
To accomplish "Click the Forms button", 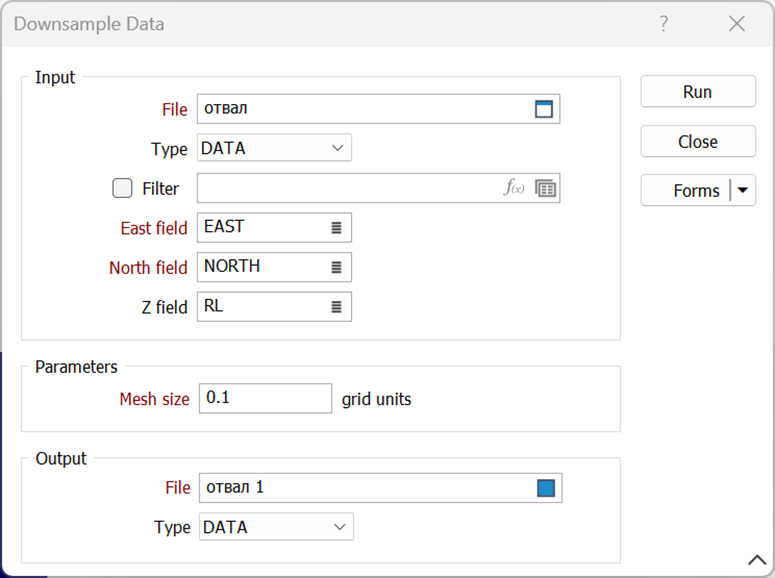I will point(687,190).
